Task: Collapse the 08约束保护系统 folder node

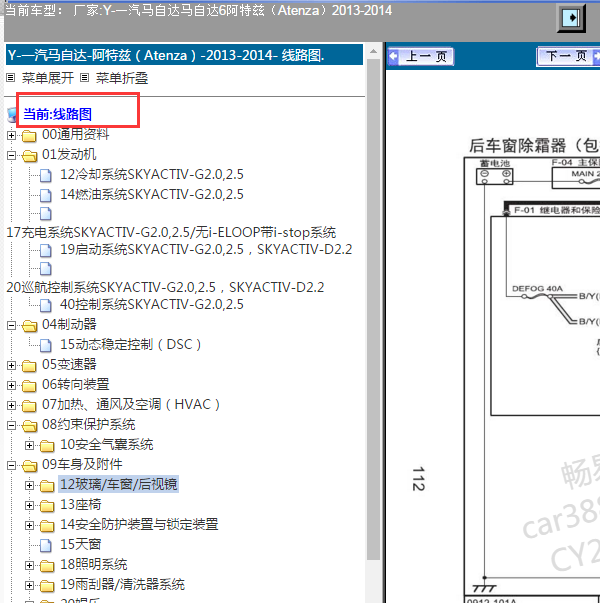Action: [12, 425]
